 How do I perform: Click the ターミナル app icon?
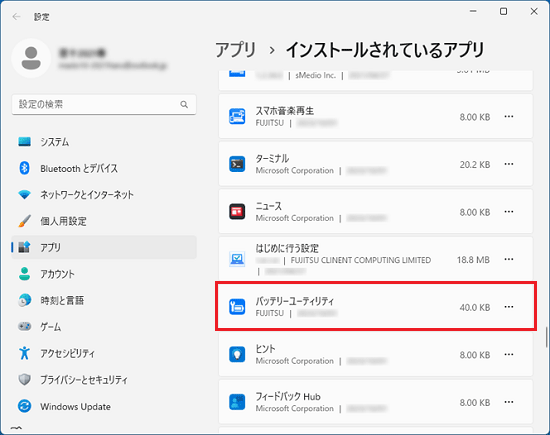tap(237, 164)
